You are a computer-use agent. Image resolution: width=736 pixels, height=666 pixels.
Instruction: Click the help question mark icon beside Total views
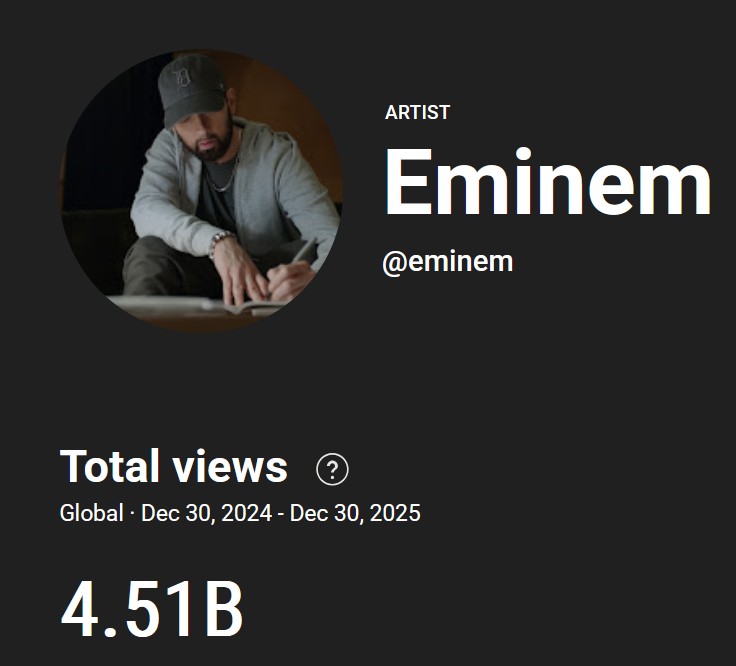coord(332,468)
